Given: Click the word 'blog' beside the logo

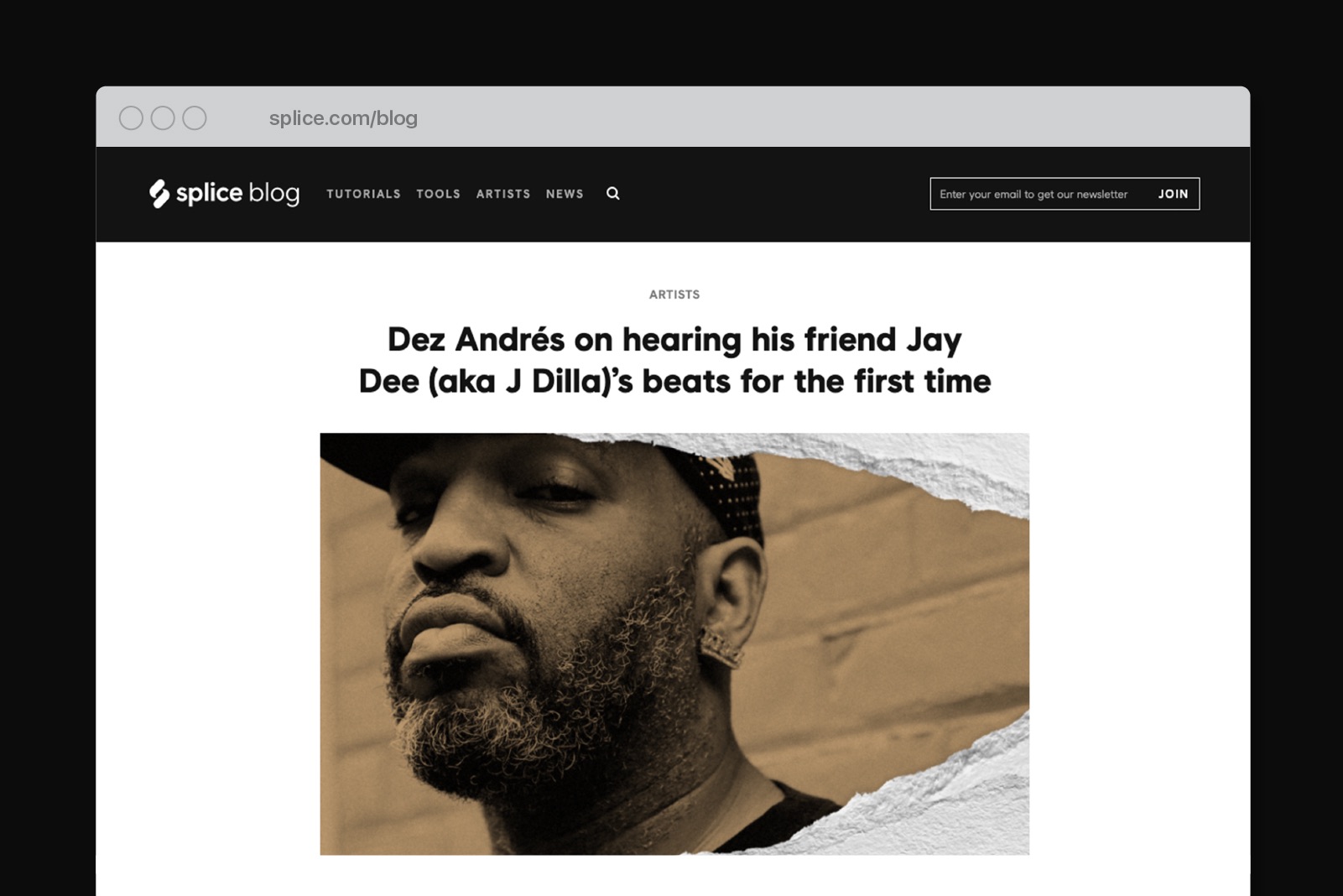Looking at the screenshot, I should click(274, 194).
